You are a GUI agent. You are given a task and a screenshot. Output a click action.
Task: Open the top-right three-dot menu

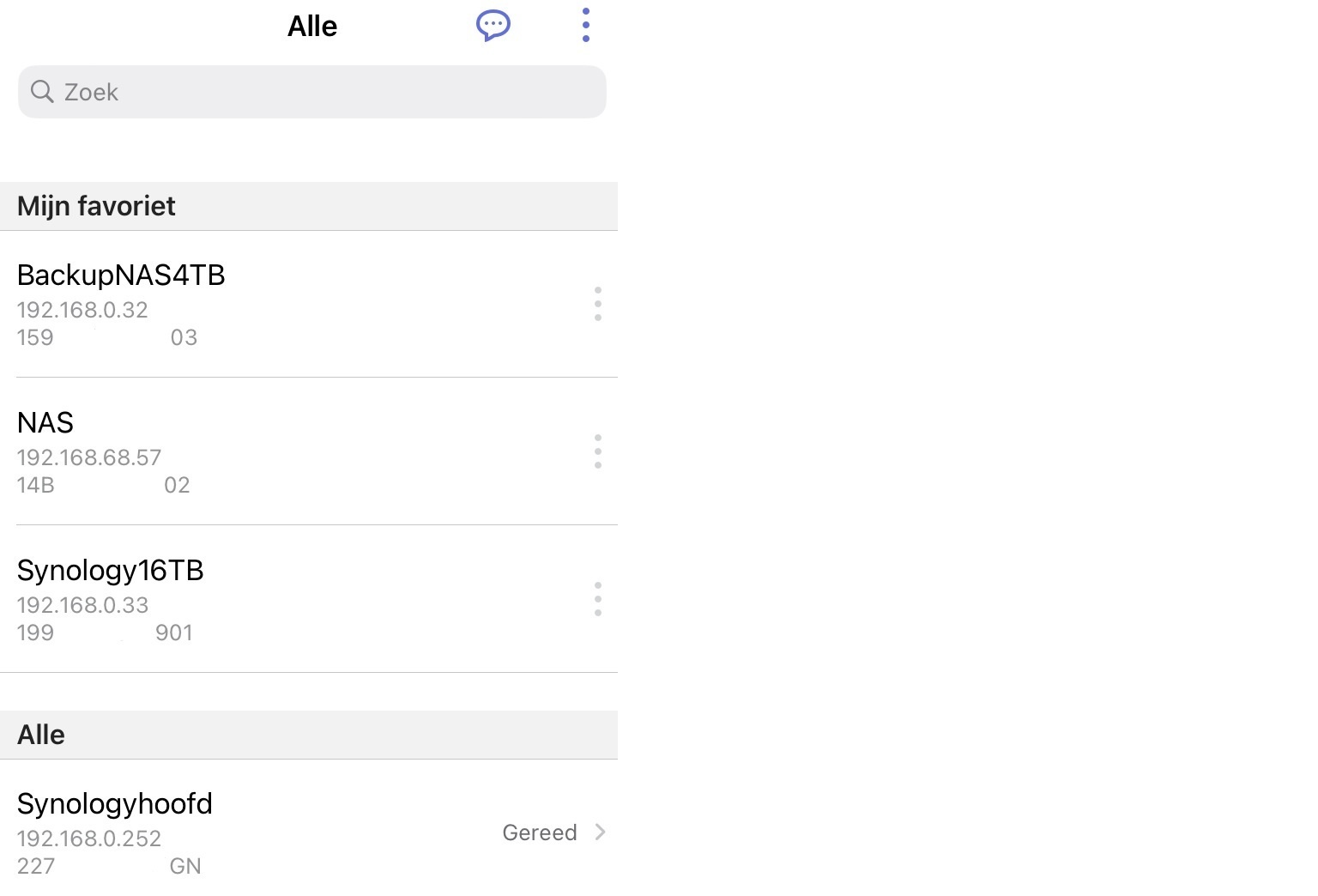click(x=586, y=25)
